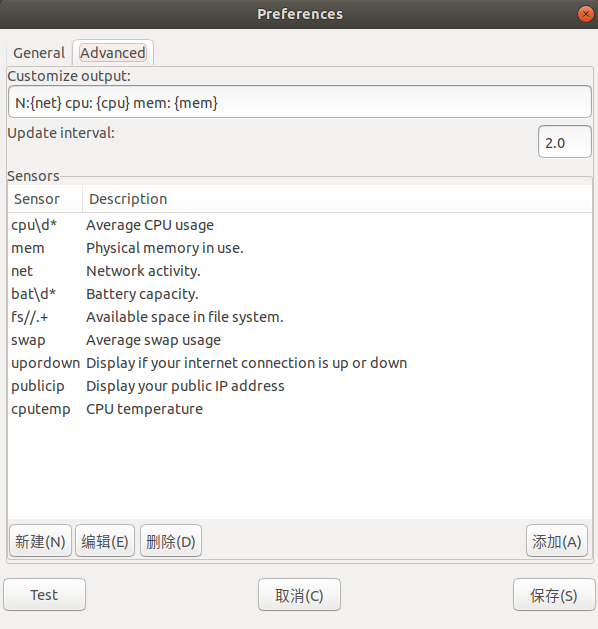Image resolution: width=598 pixels, height=629 pixels.
Task: Click 'Average CPU usage' description
Action: (x=150, y=225)
